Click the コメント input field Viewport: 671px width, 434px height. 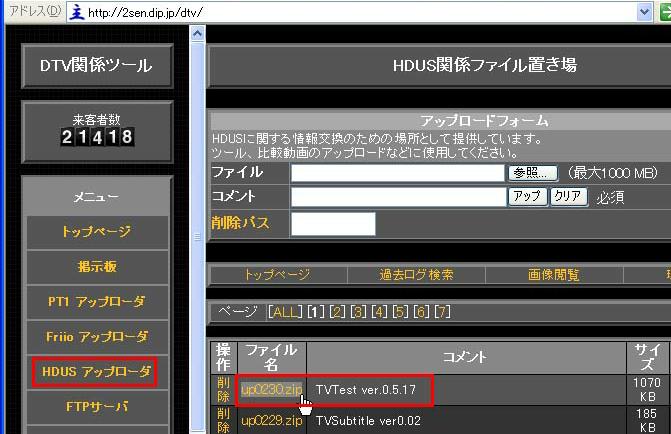[398, 196]
